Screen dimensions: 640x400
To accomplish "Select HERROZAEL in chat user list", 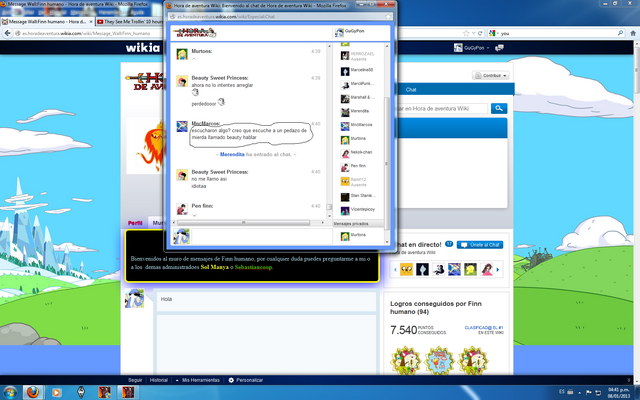I will pos(358,56).
